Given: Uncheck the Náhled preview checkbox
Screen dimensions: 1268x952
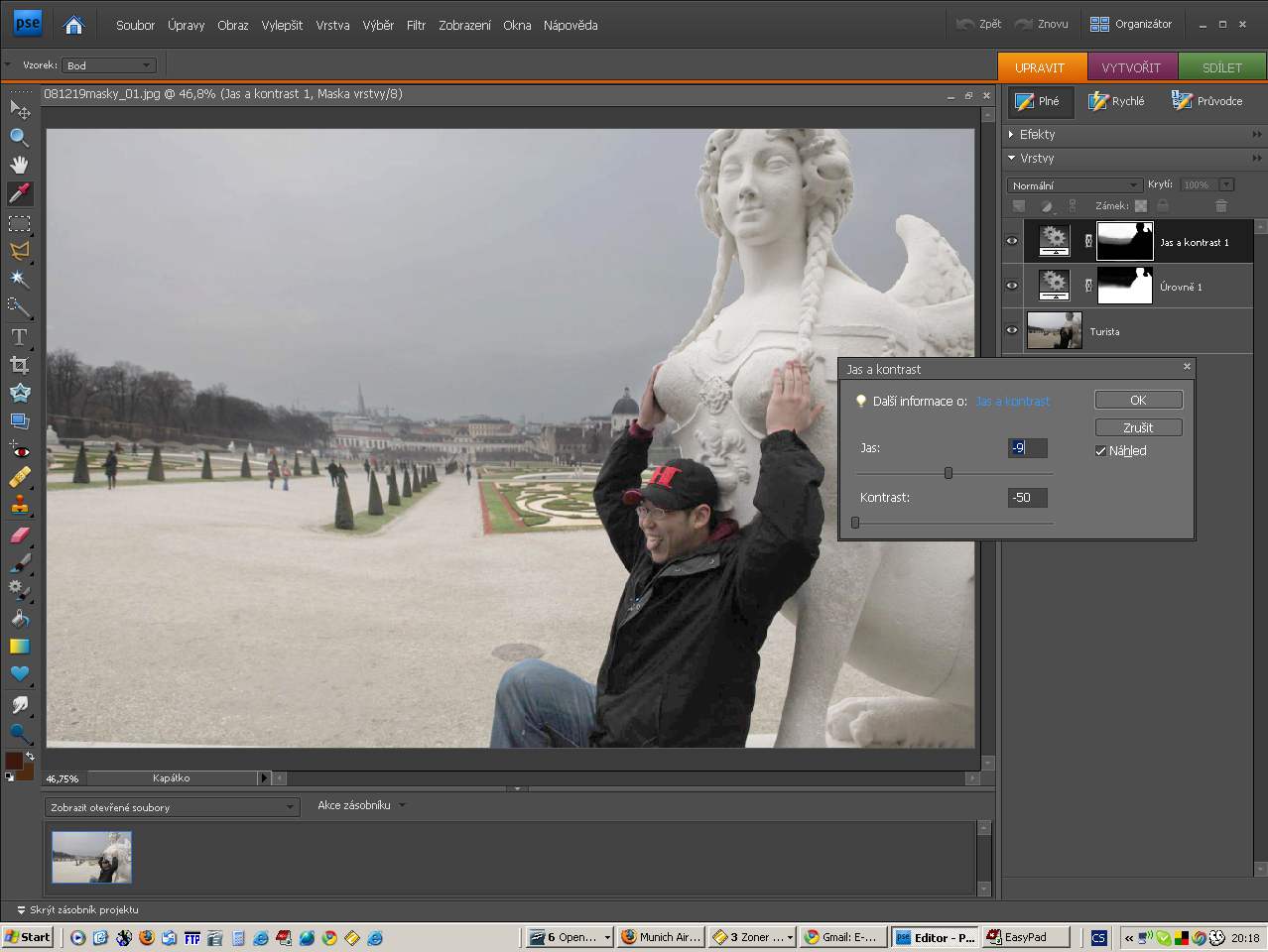Looking at the screenshot, I should (1100, 450).
